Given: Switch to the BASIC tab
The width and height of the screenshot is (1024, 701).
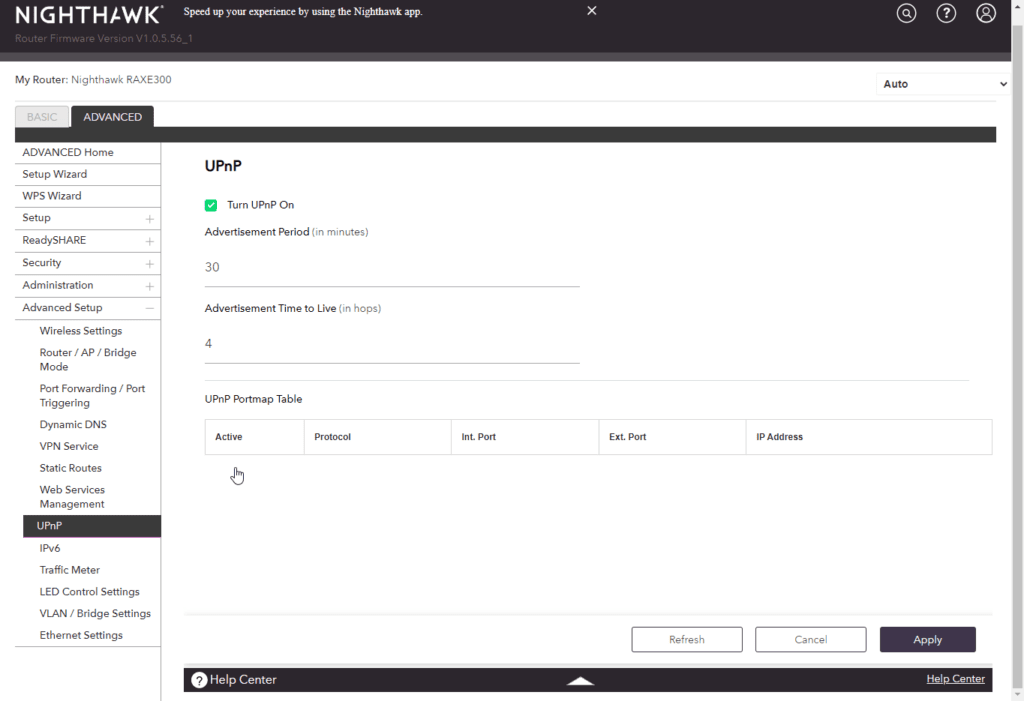Looking at the screenshot, I should 42,117.
